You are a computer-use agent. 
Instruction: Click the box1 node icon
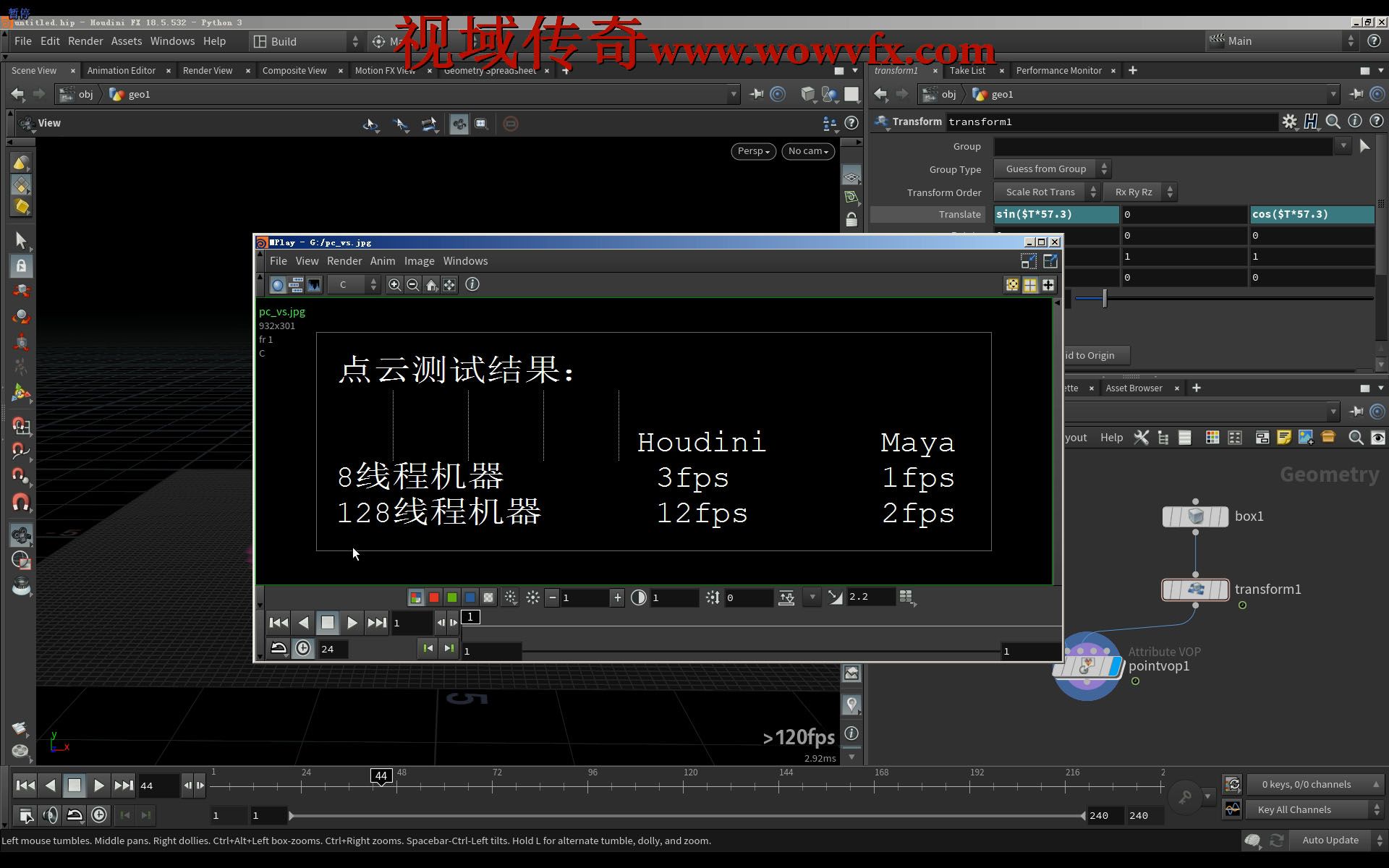1195,516
